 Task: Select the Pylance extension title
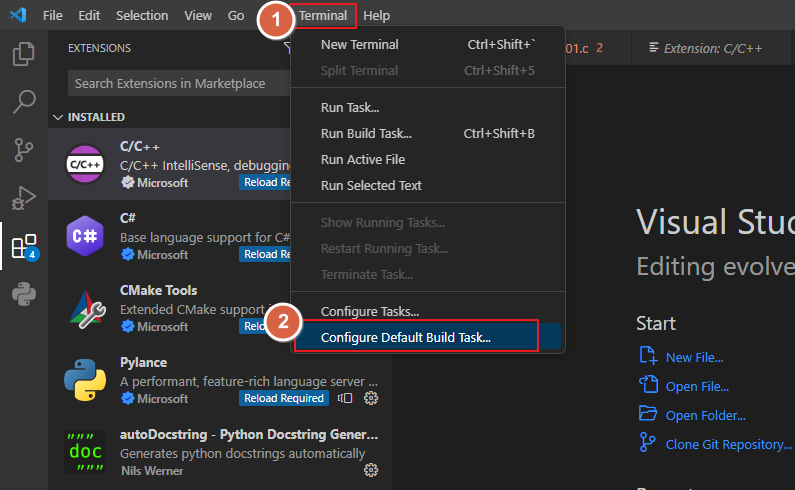(x=143, y=362)
